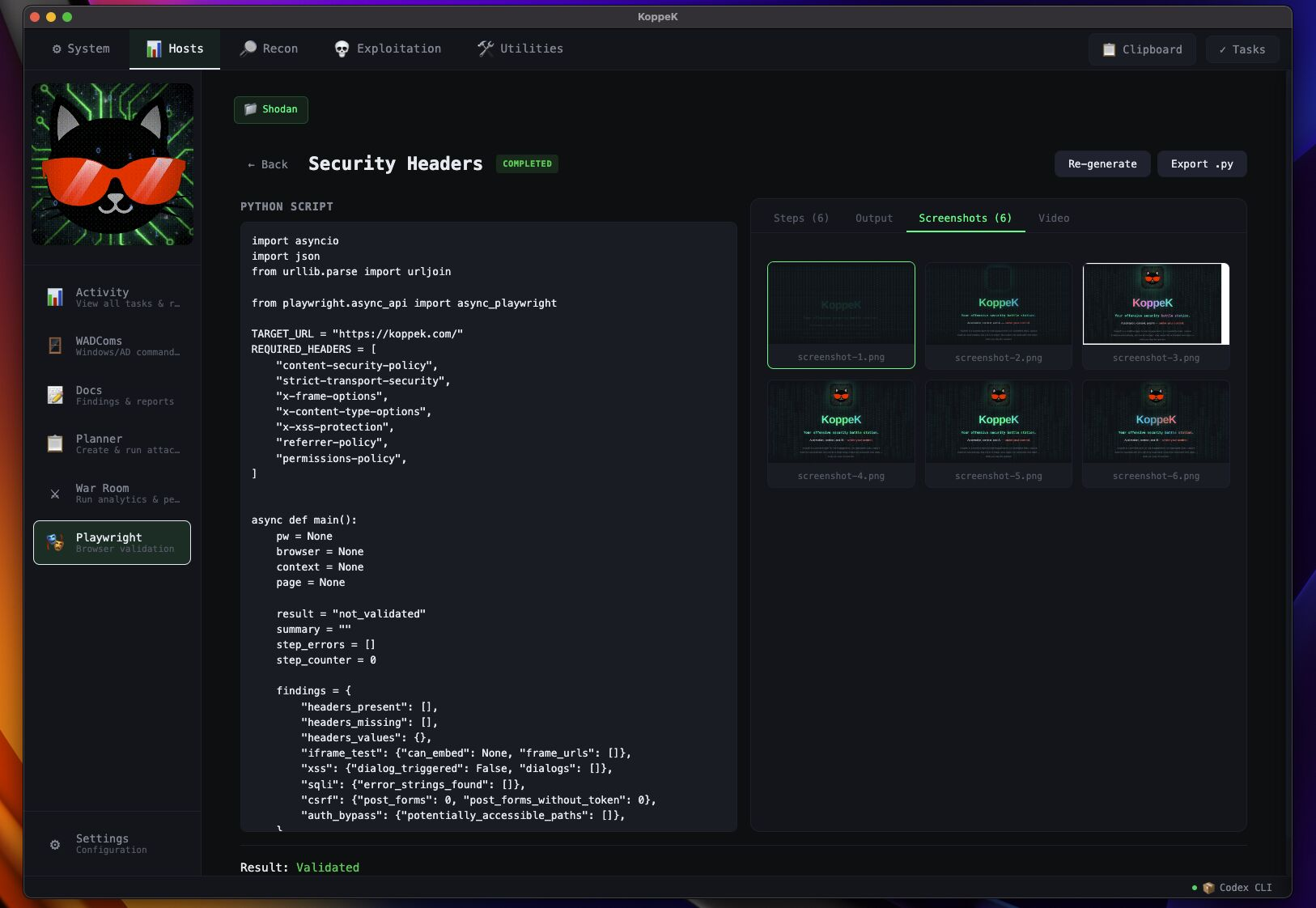Click the Exploitation skull icon

(x=342, y=49)
